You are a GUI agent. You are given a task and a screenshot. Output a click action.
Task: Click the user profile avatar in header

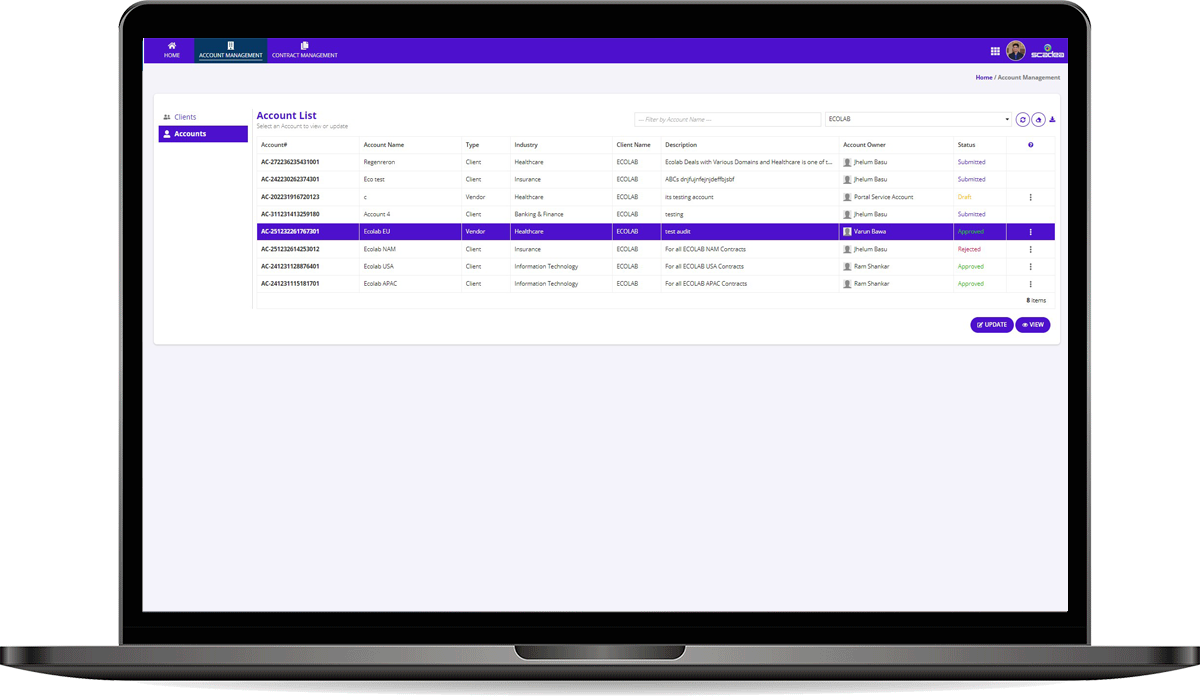[x=1016, y=51]
